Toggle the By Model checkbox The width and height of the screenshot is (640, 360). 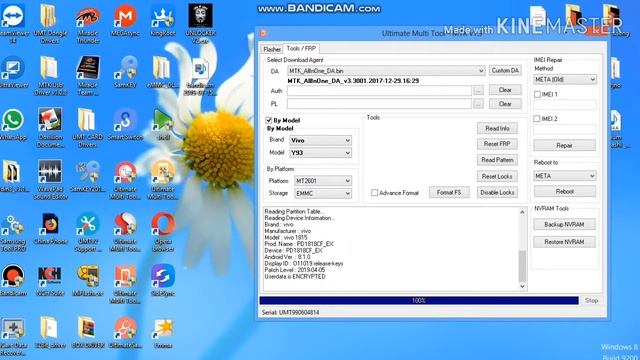coord(269,120)
